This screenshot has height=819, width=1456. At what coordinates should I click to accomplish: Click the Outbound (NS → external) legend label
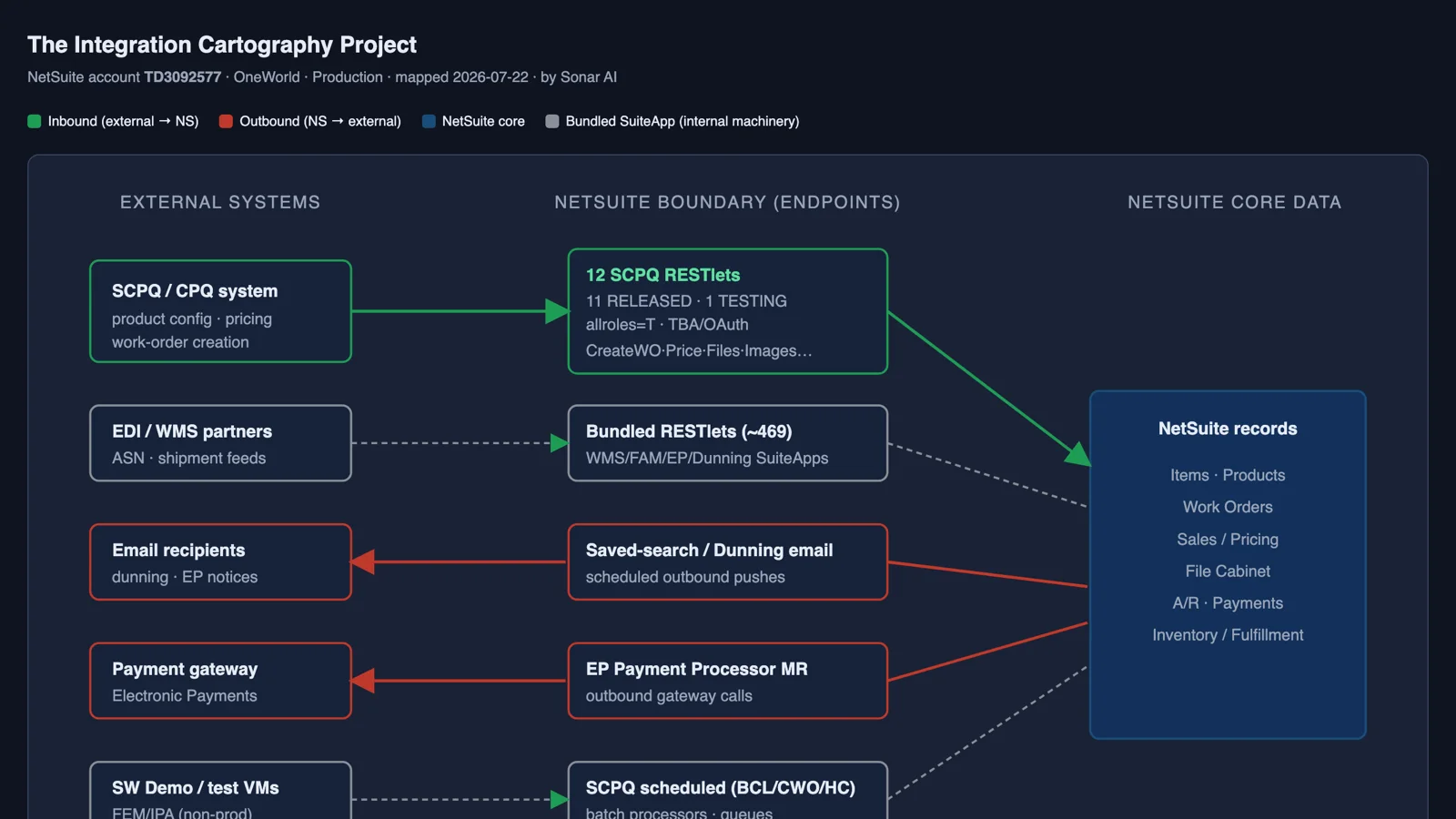[x=320, y=121]
